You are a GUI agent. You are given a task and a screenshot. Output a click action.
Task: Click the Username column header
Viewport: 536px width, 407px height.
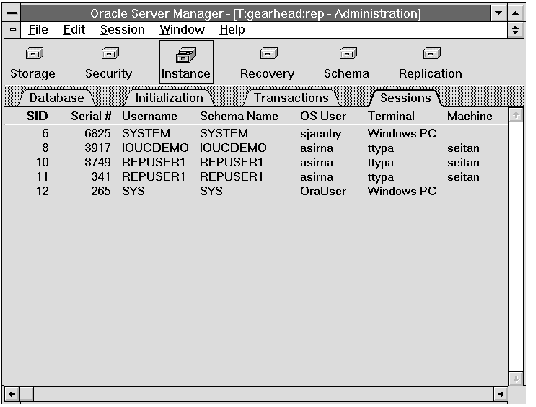click(150, 116)
